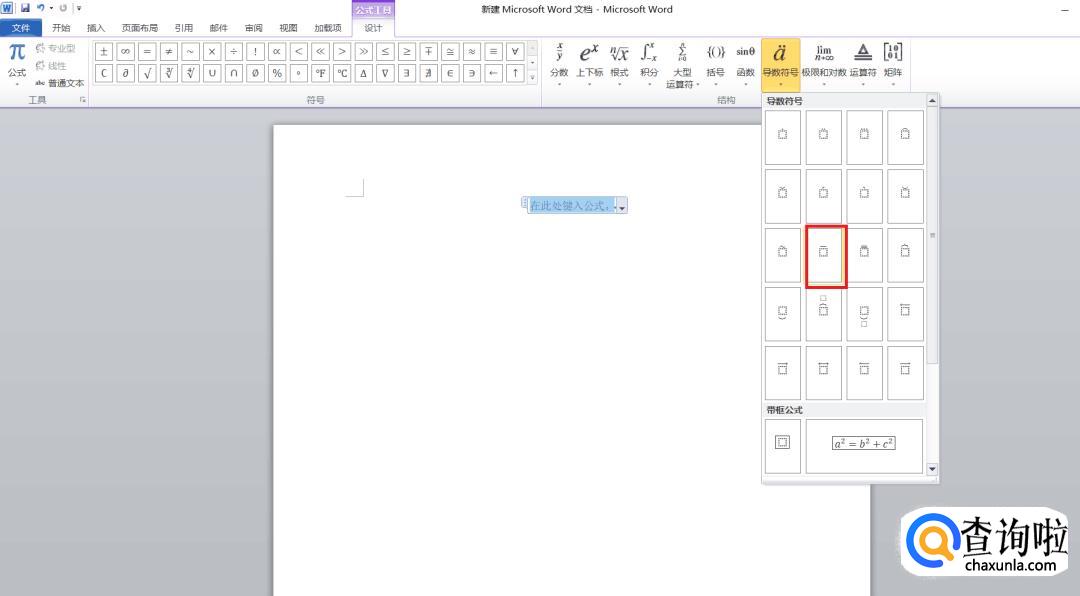The image size is (1080, 596).
Task: Insert the for-all (∀) symbol
Action: (x=515, y=52)
